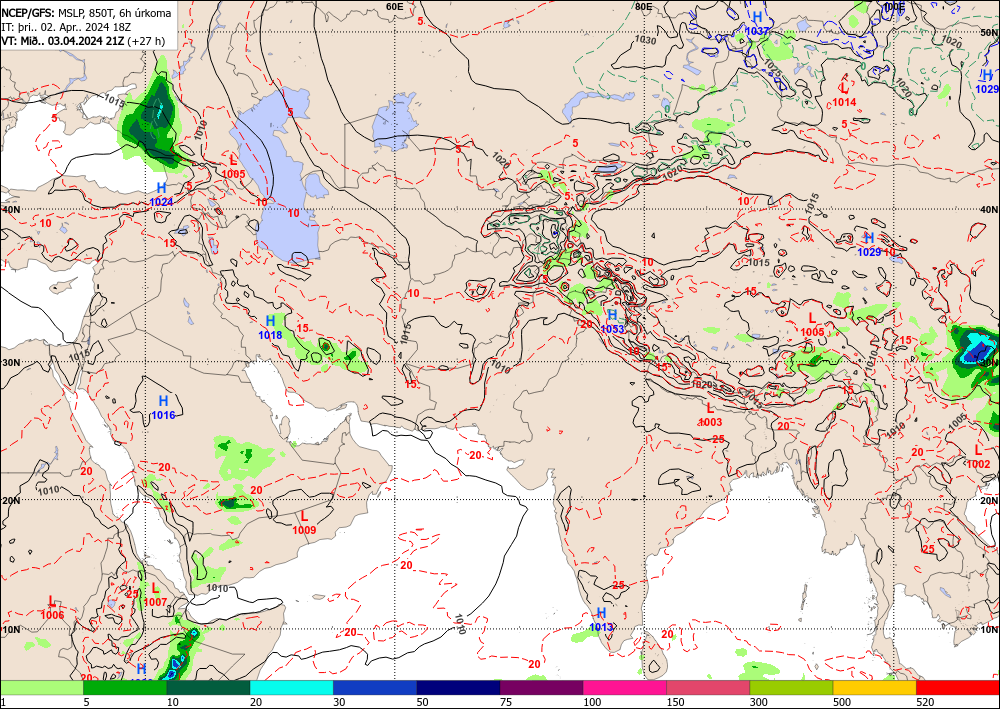Screen dimensions: 1000x709
Task: Click the legend value '150'
Action: (x=675, y=703)
